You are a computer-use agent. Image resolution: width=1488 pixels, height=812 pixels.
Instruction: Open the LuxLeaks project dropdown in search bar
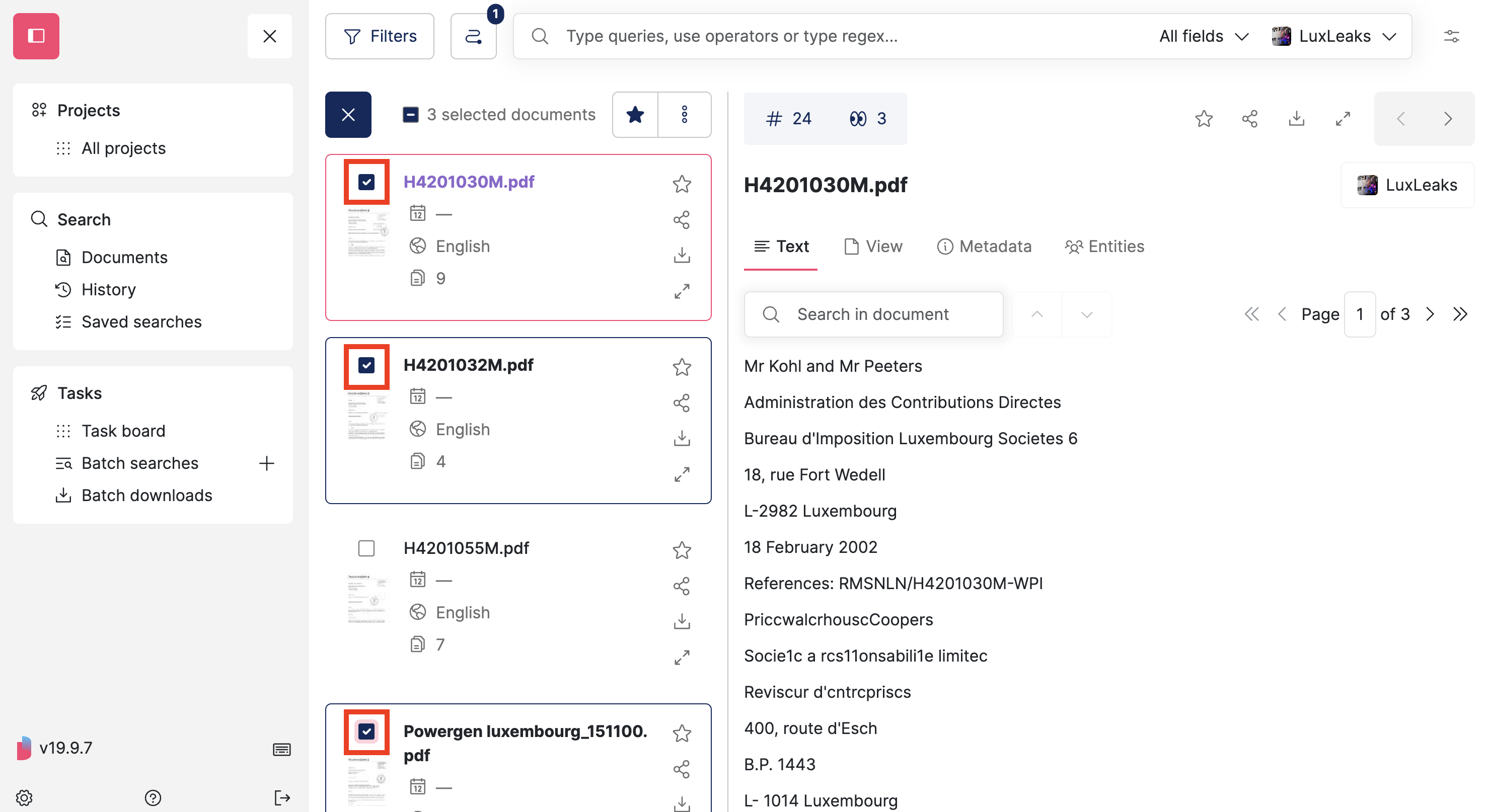1334,36
